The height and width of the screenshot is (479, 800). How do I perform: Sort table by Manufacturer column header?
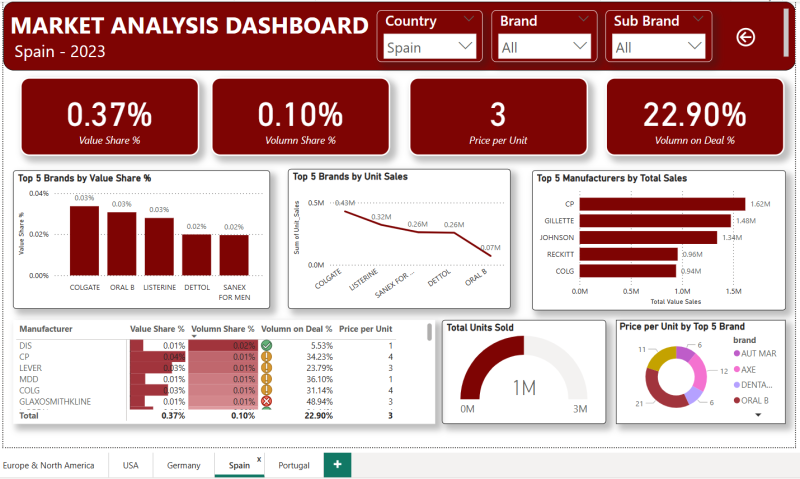pyautogui.click(x=46, y=329)
